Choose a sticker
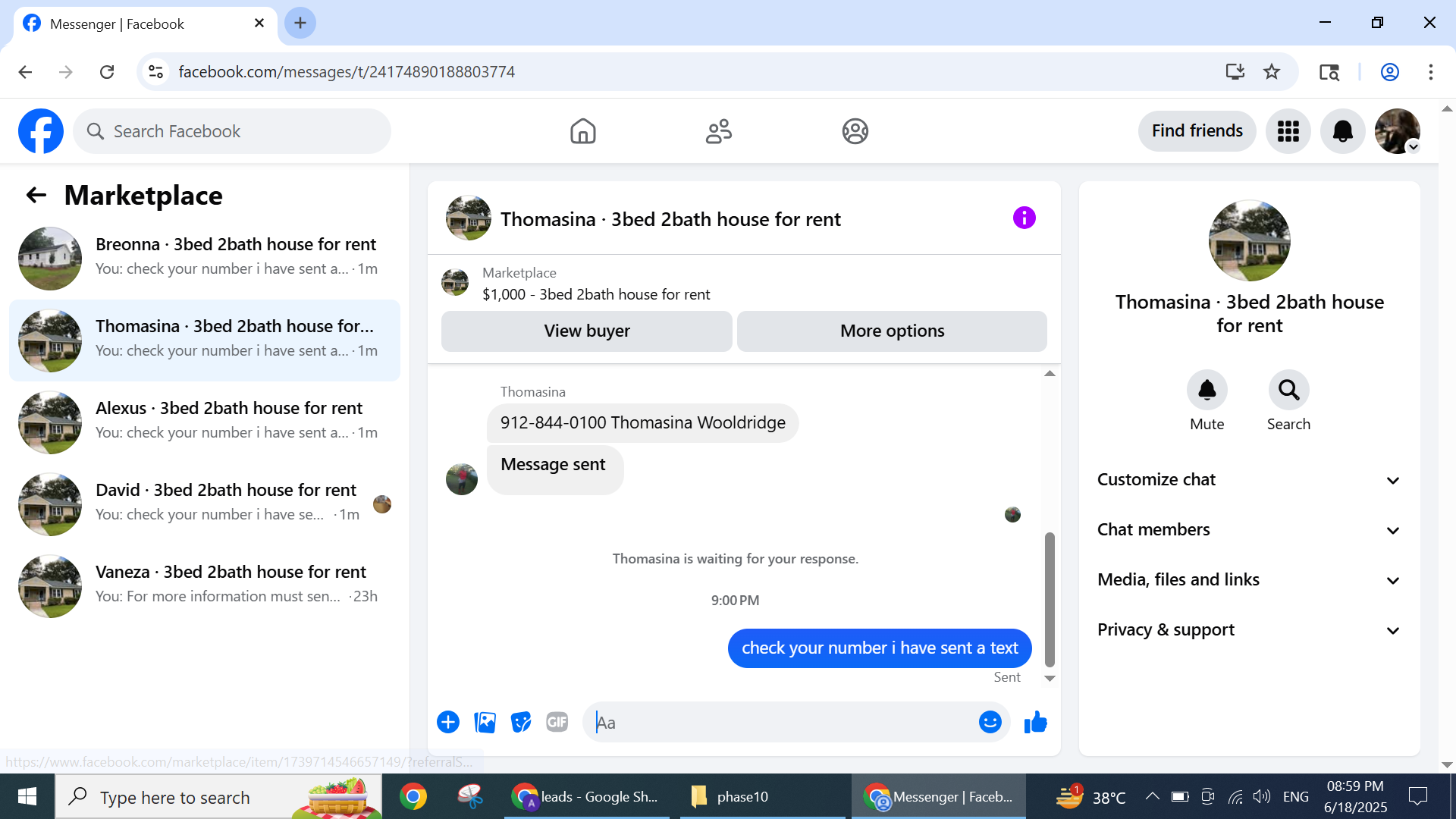 coord(521,722)
